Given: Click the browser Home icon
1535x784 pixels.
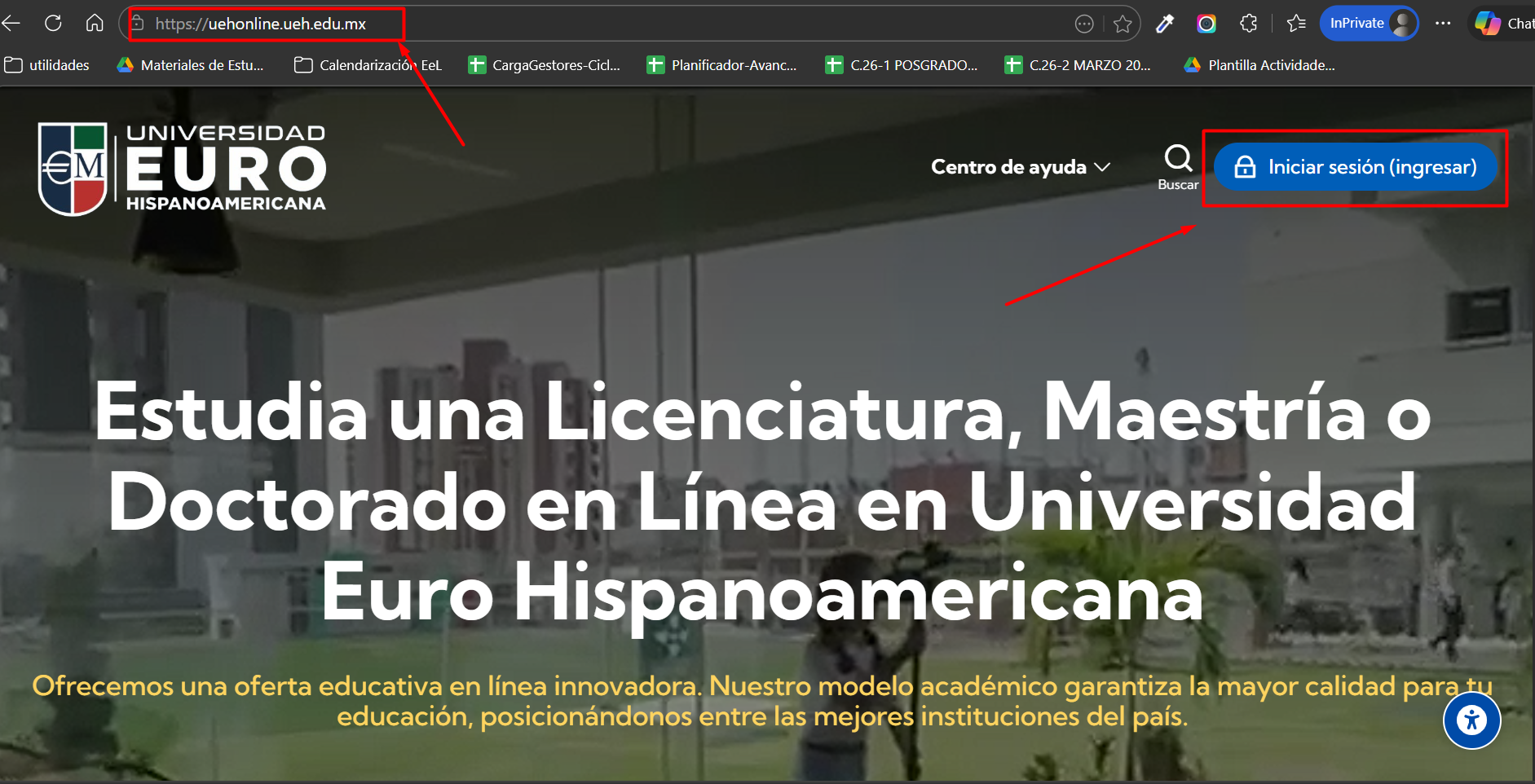Looking at the screenshot, I should pos(95,23).
